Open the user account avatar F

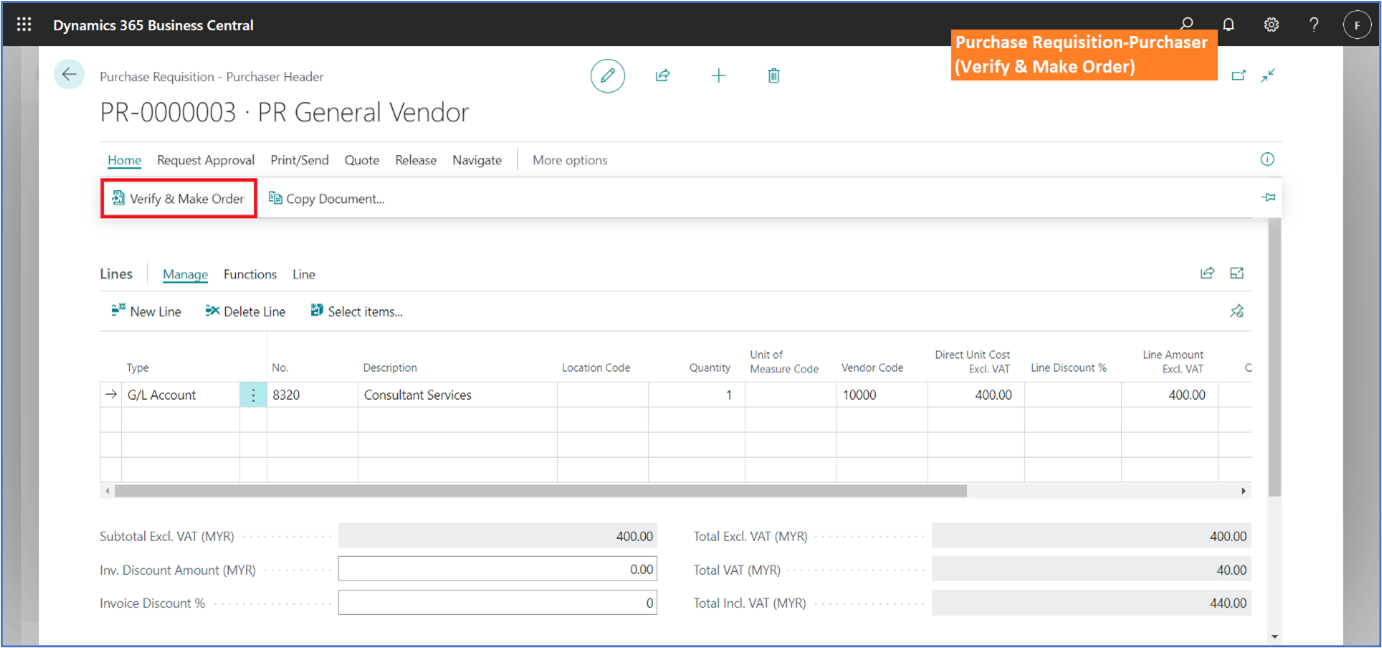(x=1356, y=25)
